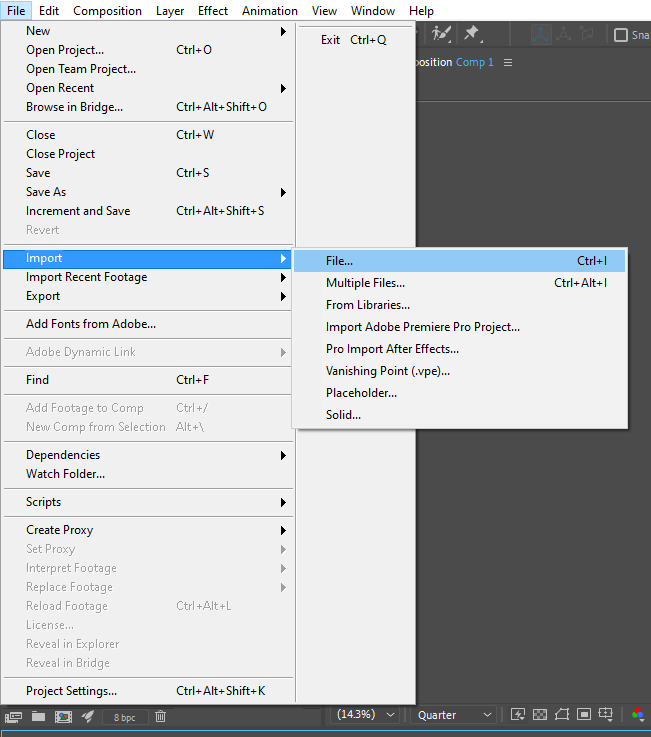Expand the New submenu
The height and width of the screenshot is (737, 651).
click(148, 31)
